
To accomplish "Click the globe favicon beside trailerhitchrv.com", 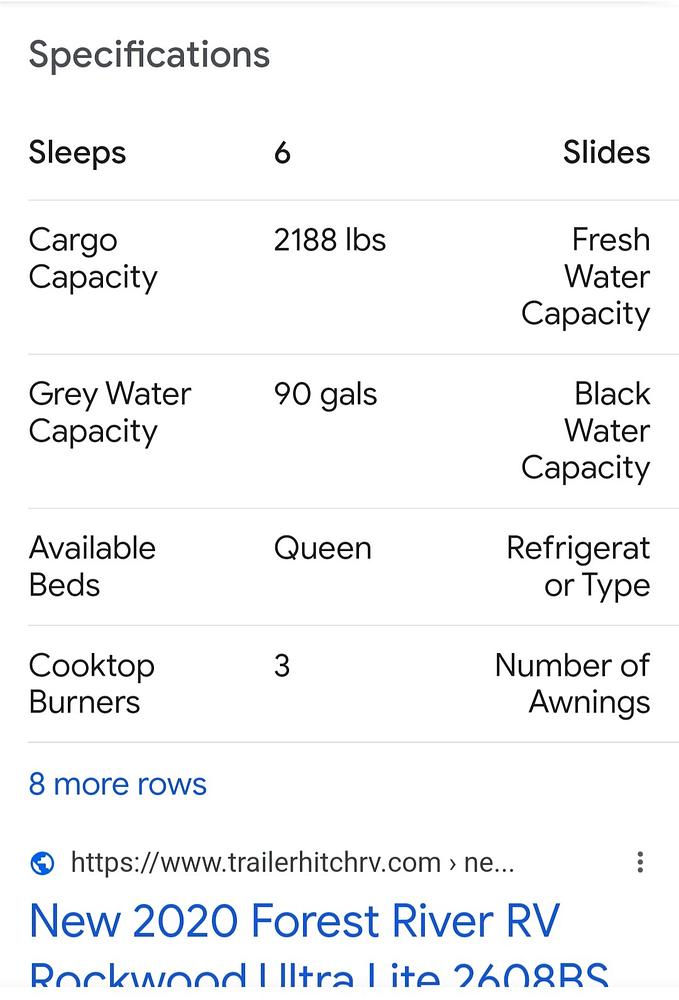I will pyautogui.click(x=42, y=863).
